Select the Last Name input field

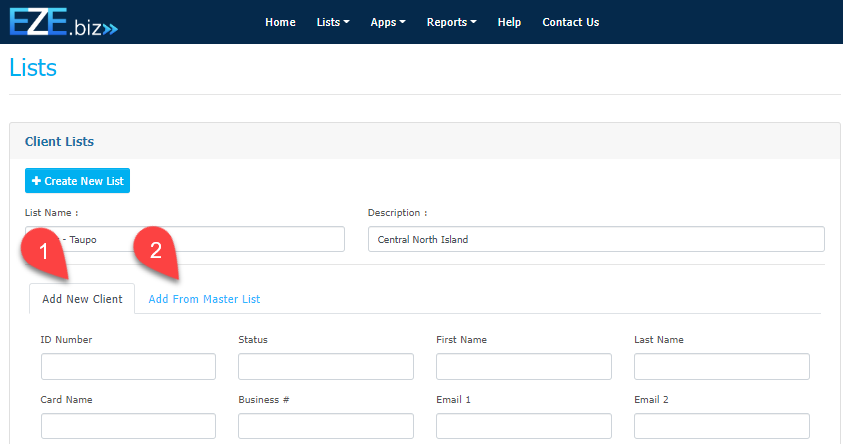pyautogui.click(x=721, y=367)
